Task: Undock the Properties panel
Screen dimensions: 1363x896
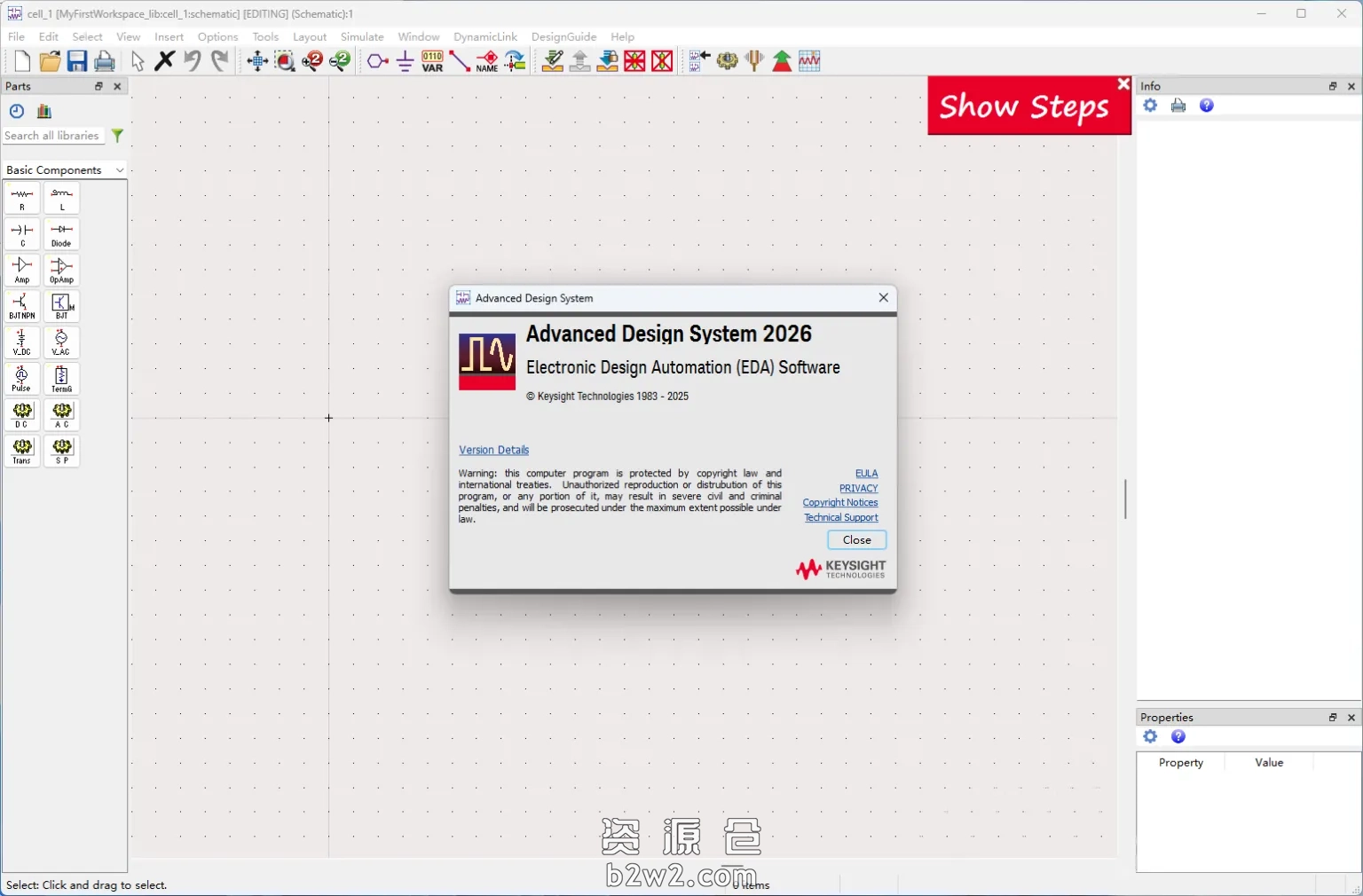Action: 1332,718
